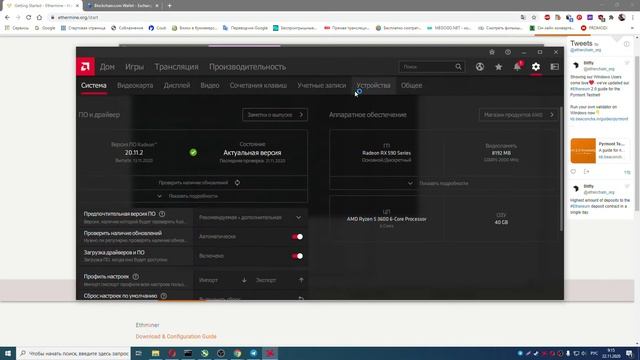Click the Tweets info icon on webpage
Image resolution: width=640 pixels, height=360 pixels.
click(627, 44)
